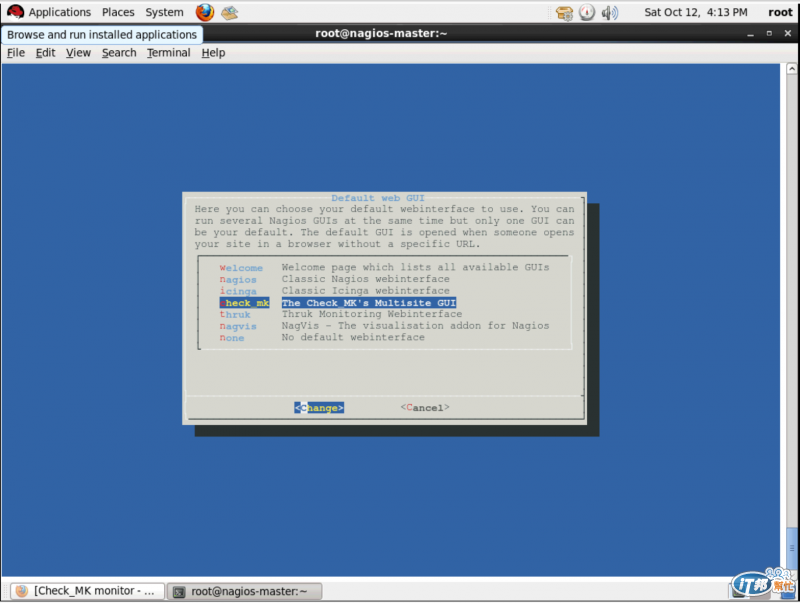Maximize the terminal window
The image size is (800, 603).
coord(769,34)
